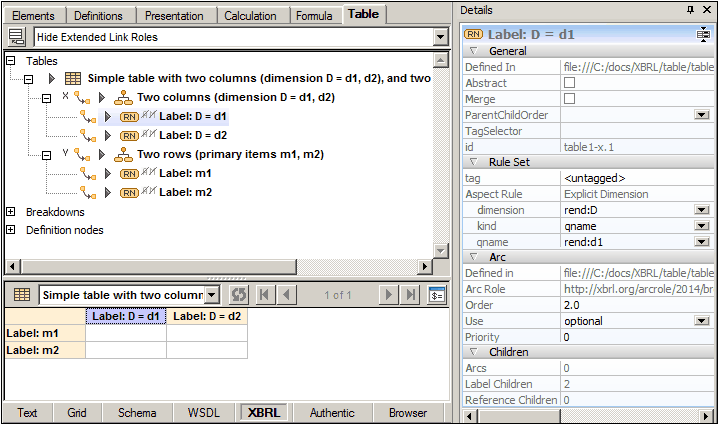
Task: Collapse the Rule Set section
Action: pos(474,162)
